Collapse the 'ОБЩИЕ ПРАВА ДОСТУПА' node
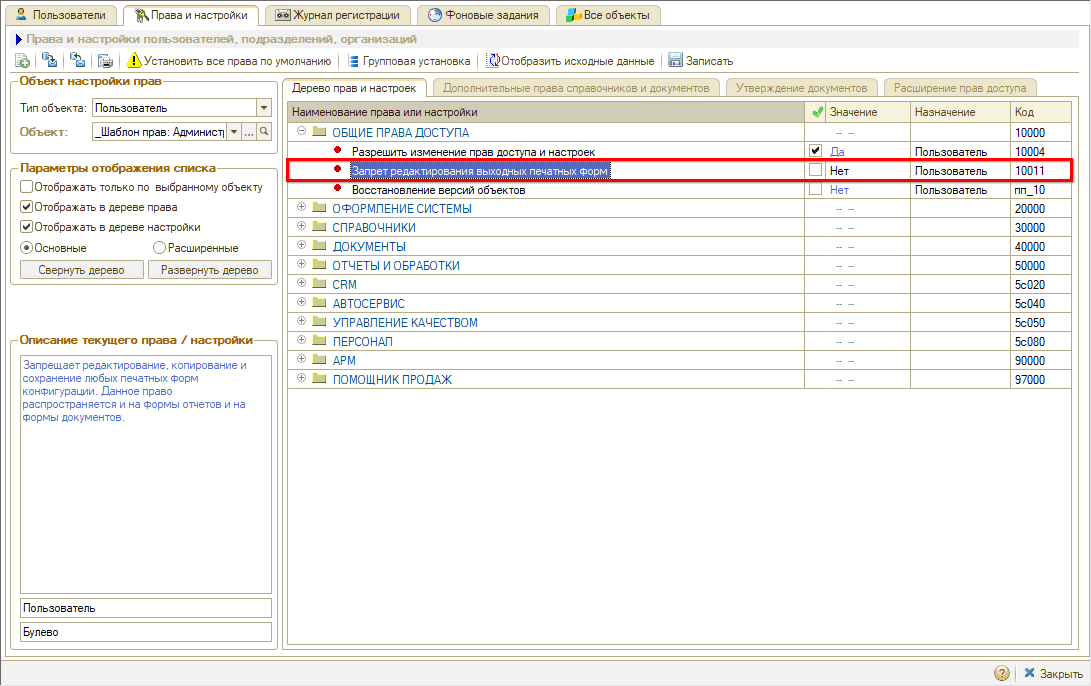This screenshot has width=1091, height=686. 301,132
